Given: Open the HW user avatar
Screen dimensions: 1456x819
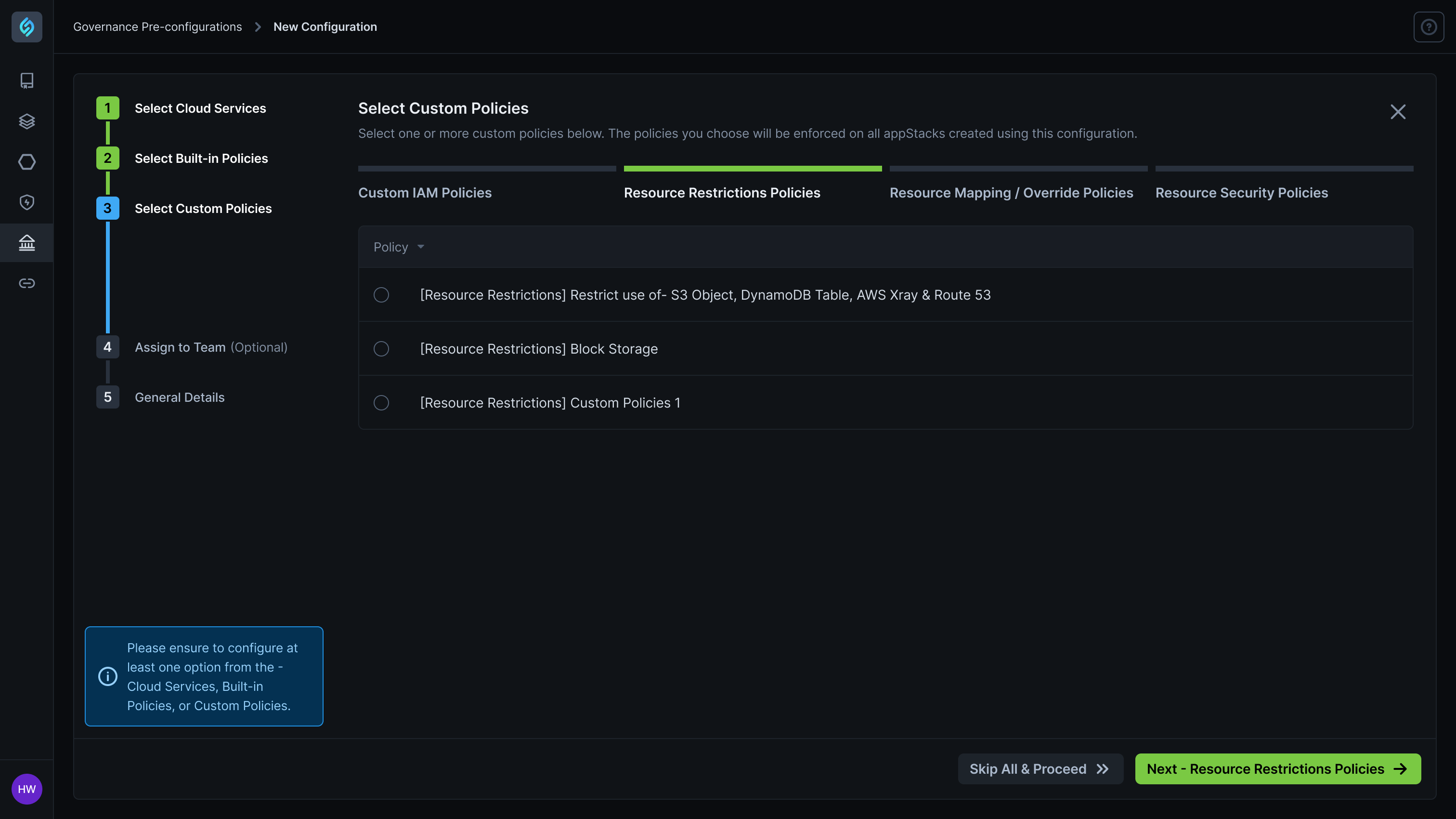Looking at the screenshot, I should click(26, 789).
